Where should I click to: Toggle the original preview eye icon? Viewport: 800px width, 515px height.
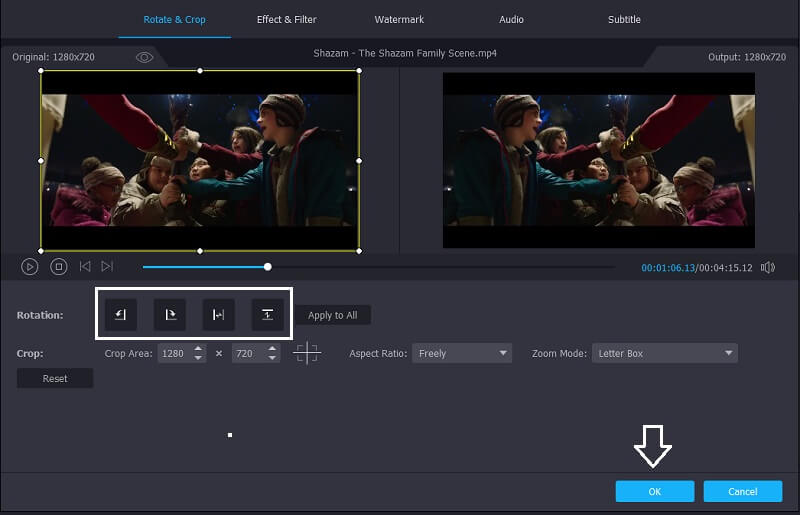[x=144, y=58]
